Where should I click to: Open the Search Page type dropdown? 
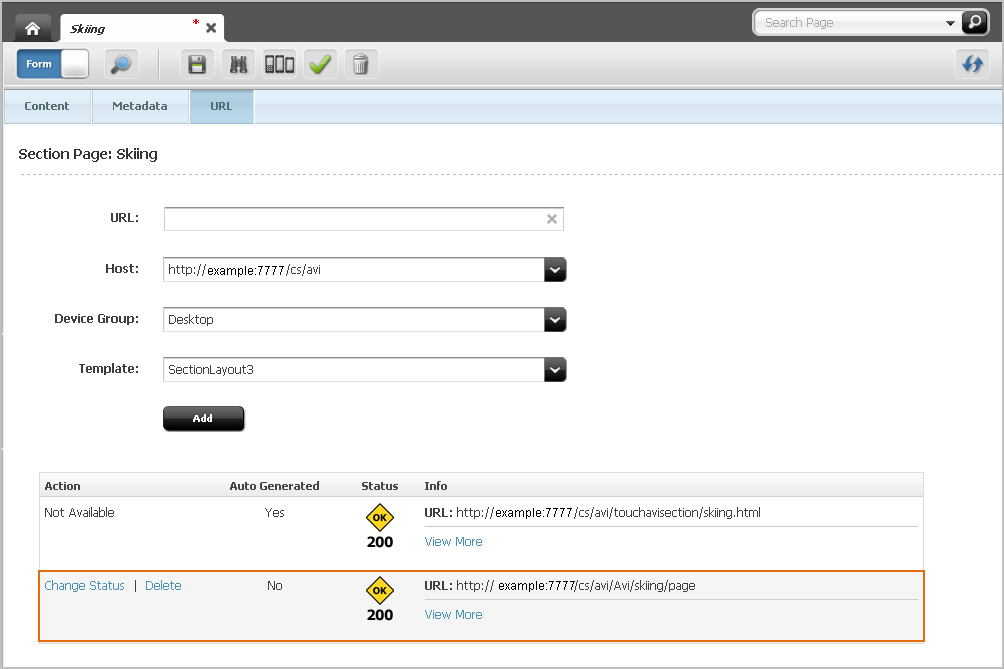click(x=950, y=23)
